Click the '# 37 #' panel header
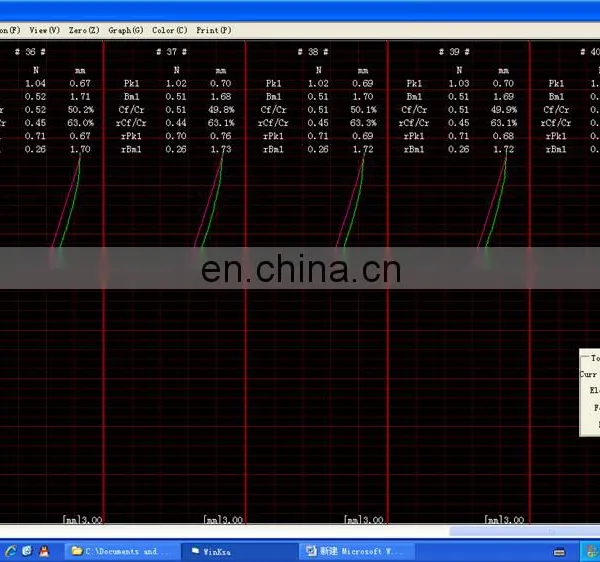The image size is (600, 562). pos(172,52)
